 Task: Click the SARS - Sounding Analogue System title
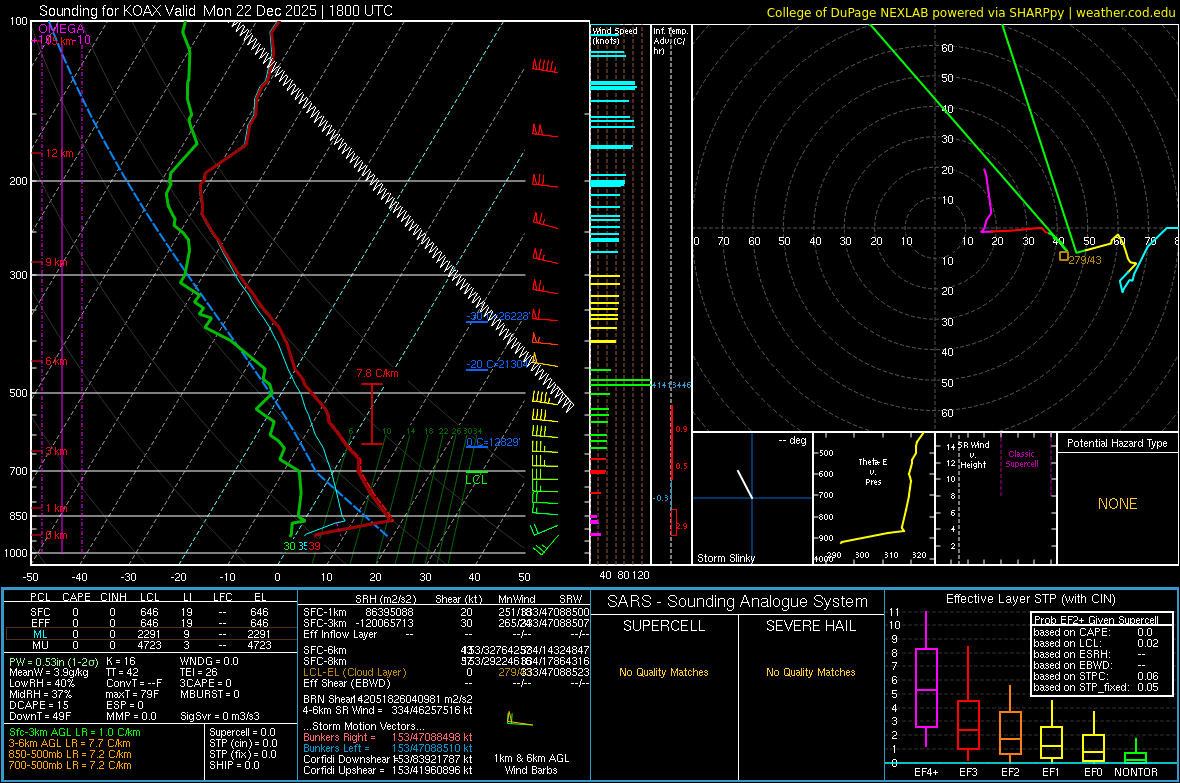pyautogui.click(x=738, y=602)
